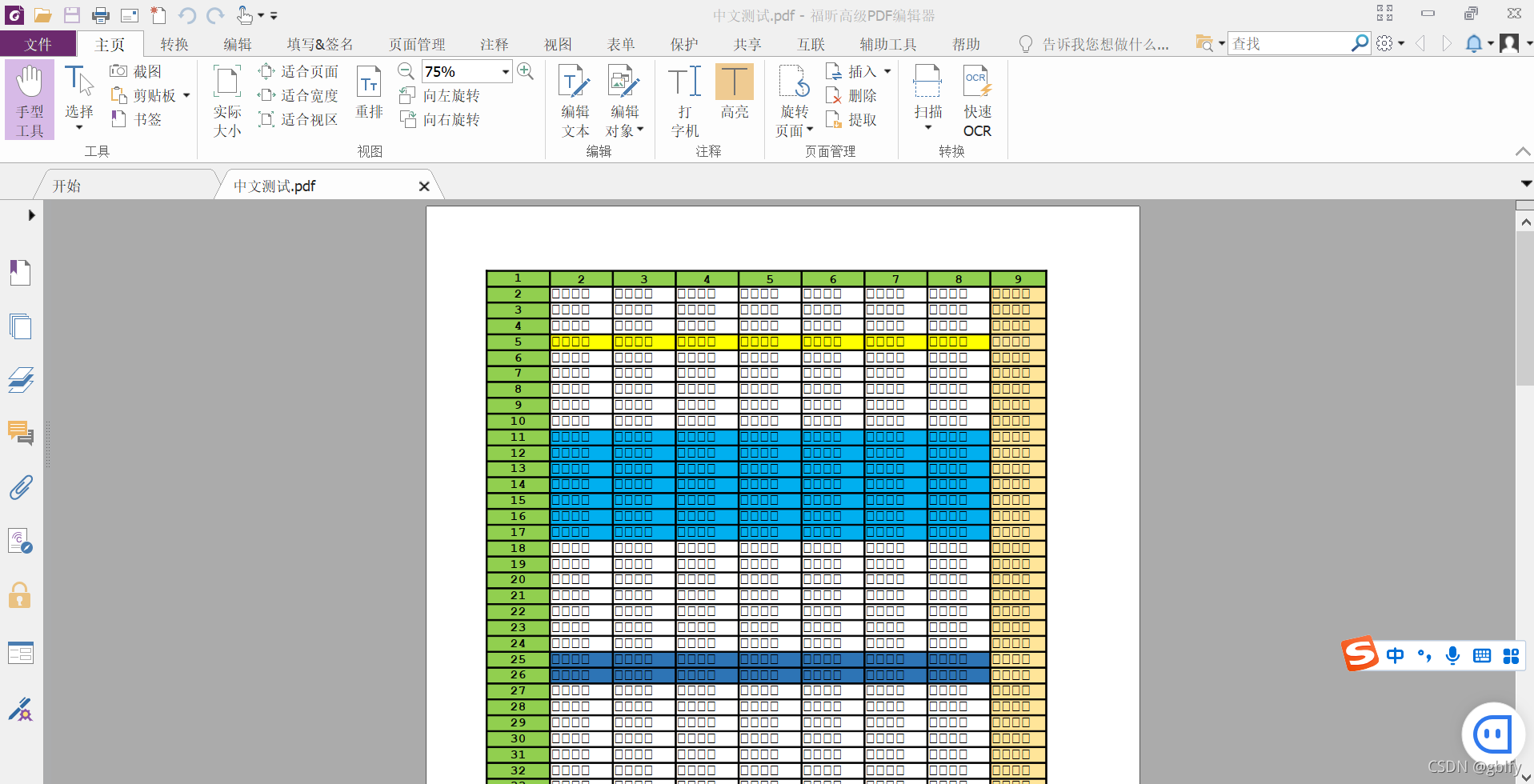
Task: Open the zoom percentage 75% dropdown
Action: pyautogui.click(x=506, y=72)
